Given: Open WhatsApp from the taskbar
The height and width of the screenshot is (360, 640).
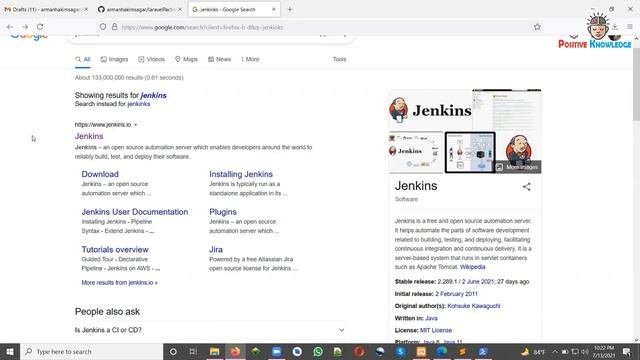Looking at the screenshot, I should tap(318, 351).
